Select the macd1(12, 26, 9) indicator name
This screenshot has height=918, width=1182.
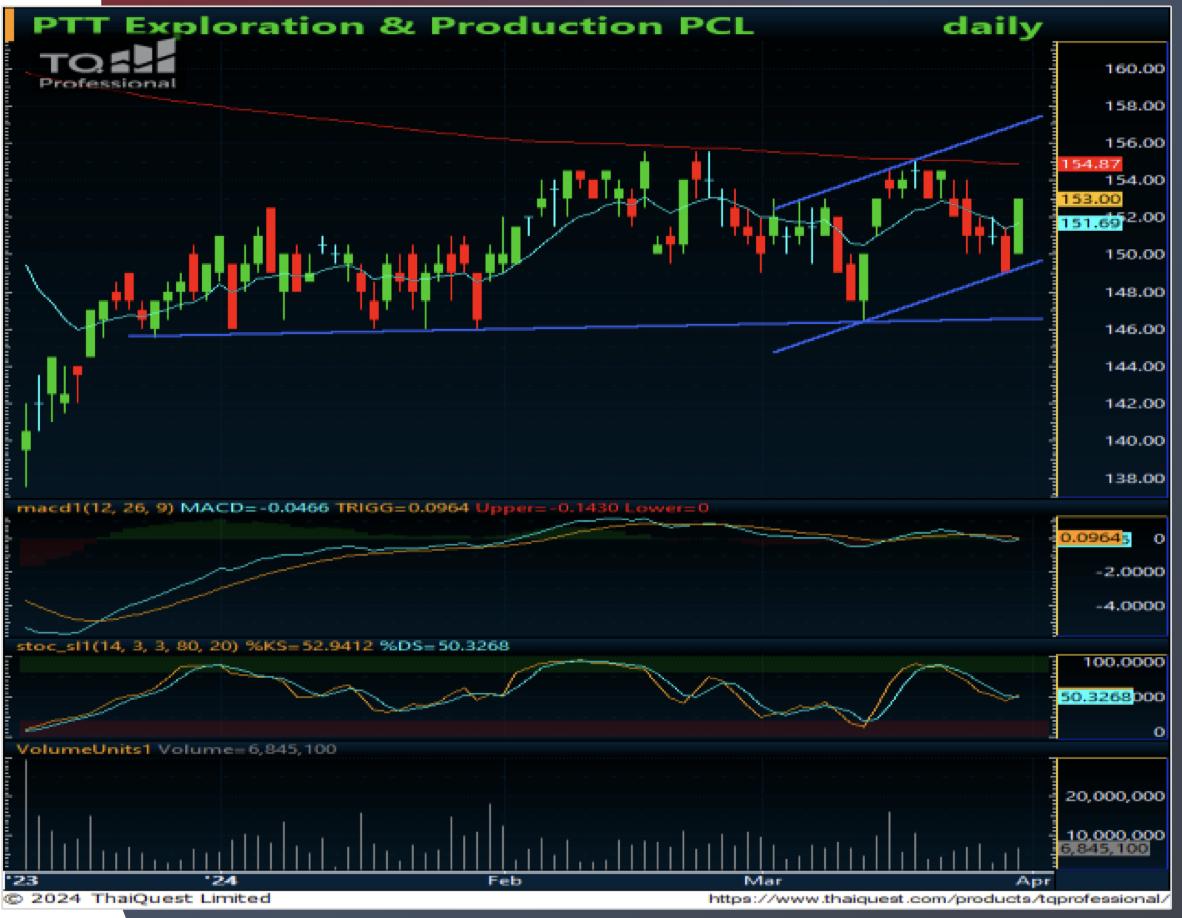pyautogui.click(x=95, y=508)
